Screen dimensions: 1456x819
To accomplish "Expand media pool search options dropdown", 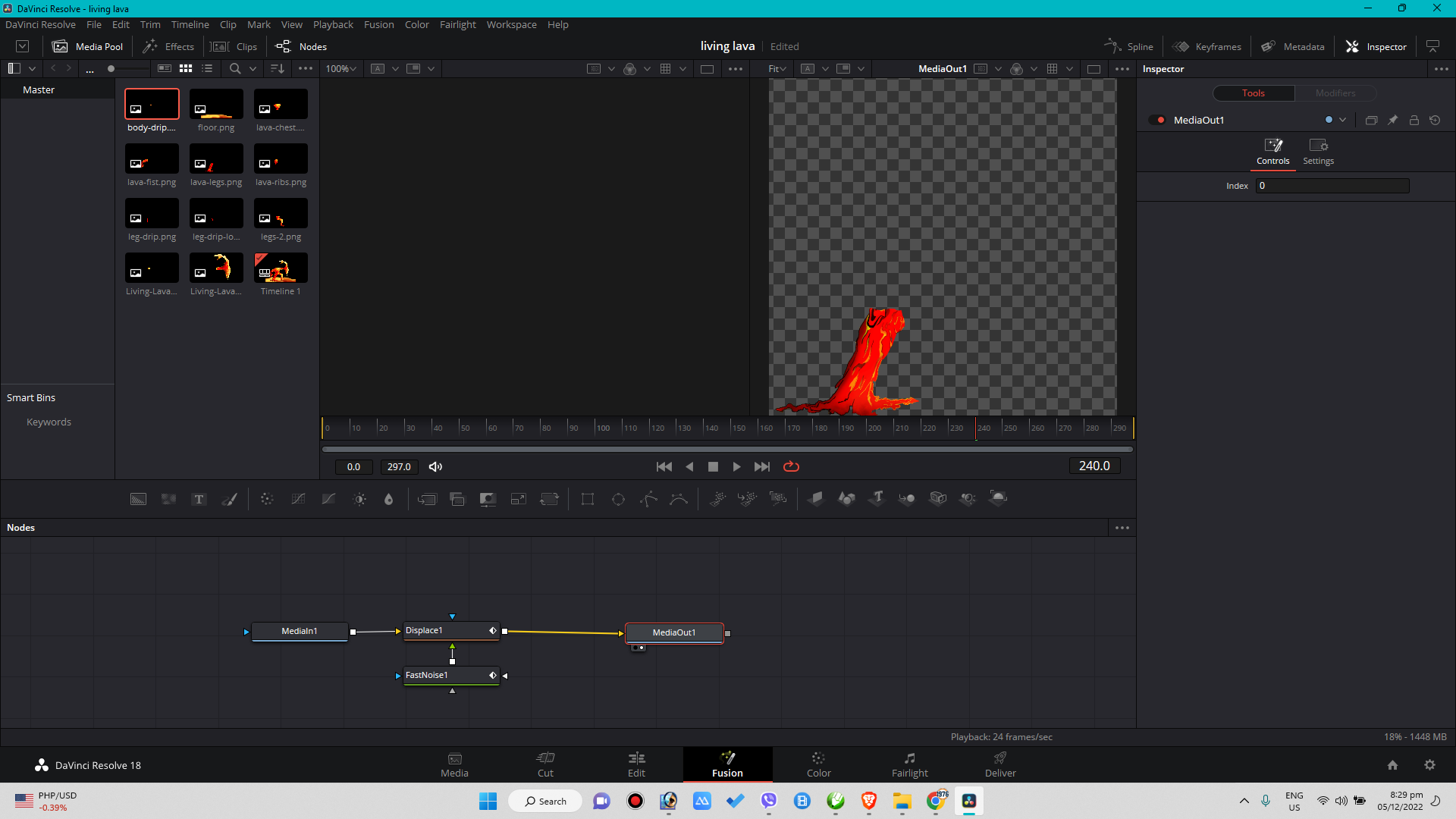I will point(253,68).
